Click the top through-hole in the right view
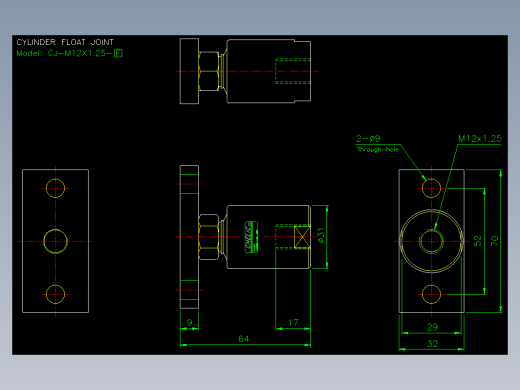 431,188
